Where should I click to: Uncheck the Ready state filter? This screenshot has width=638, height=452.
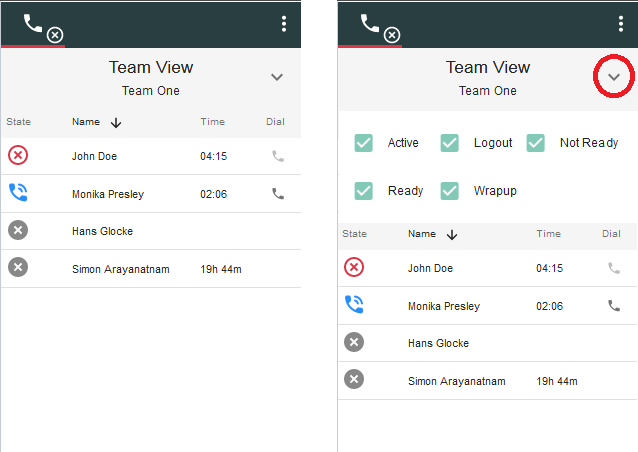tap(363, 191)
